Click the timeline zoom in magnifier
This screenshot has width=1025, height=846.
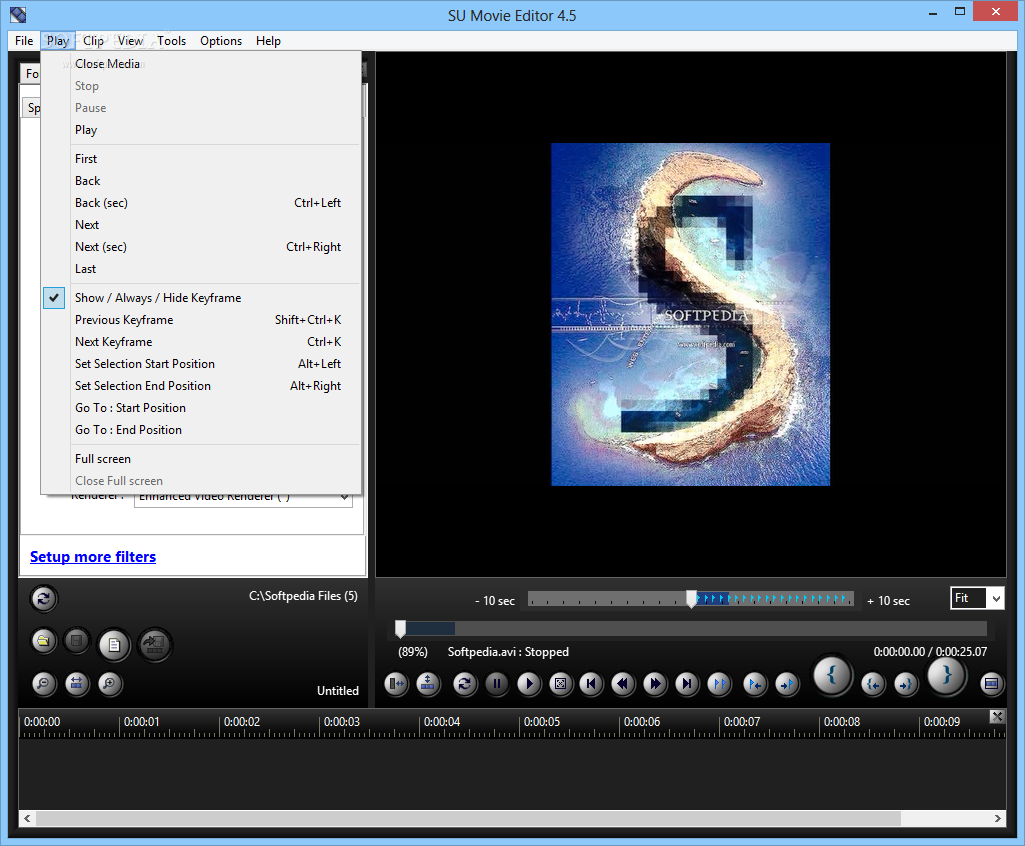(x=110, y=684)
